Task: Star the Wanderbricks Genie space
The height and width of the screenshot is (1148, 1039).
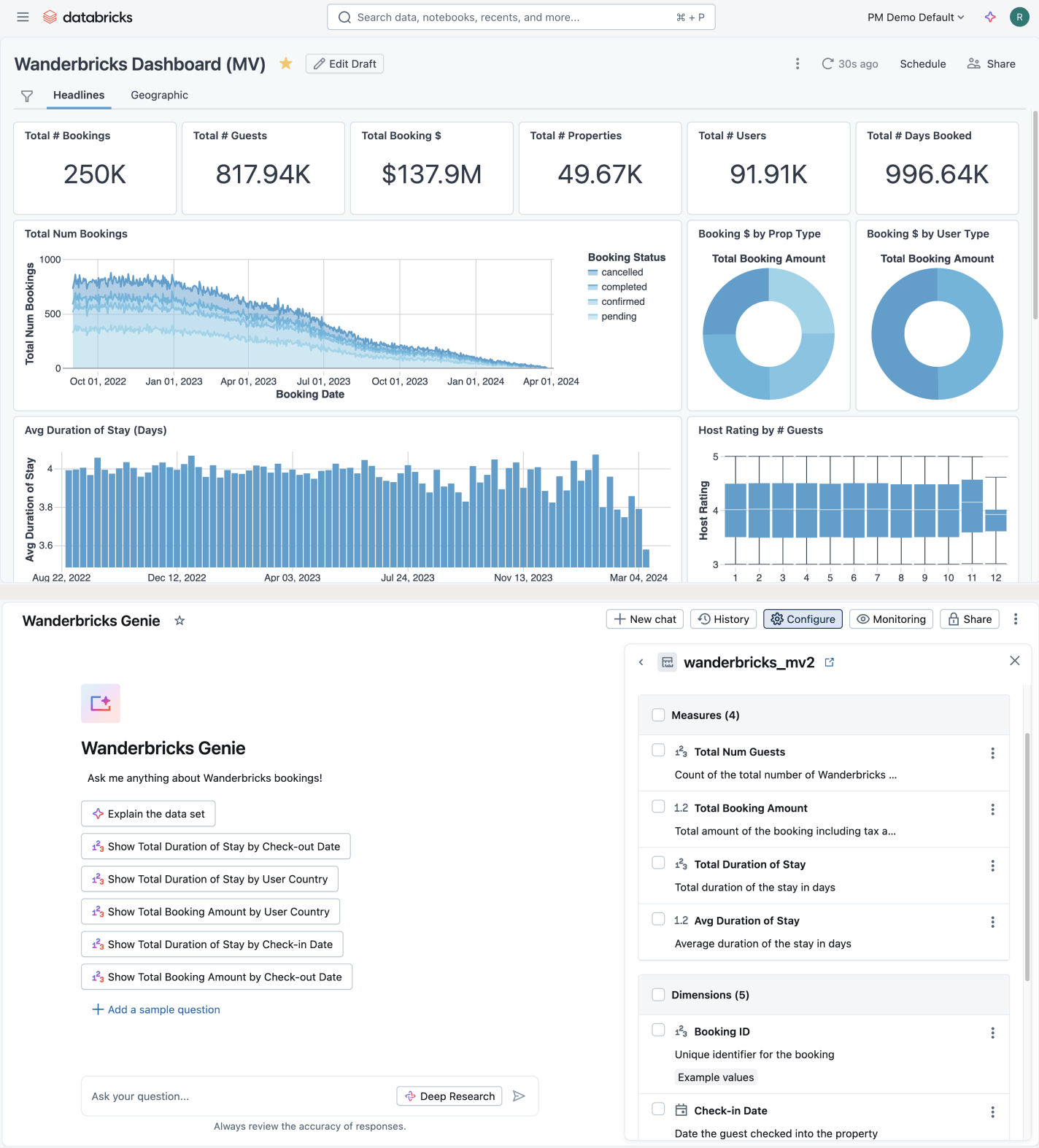Action: pos(179,621)
